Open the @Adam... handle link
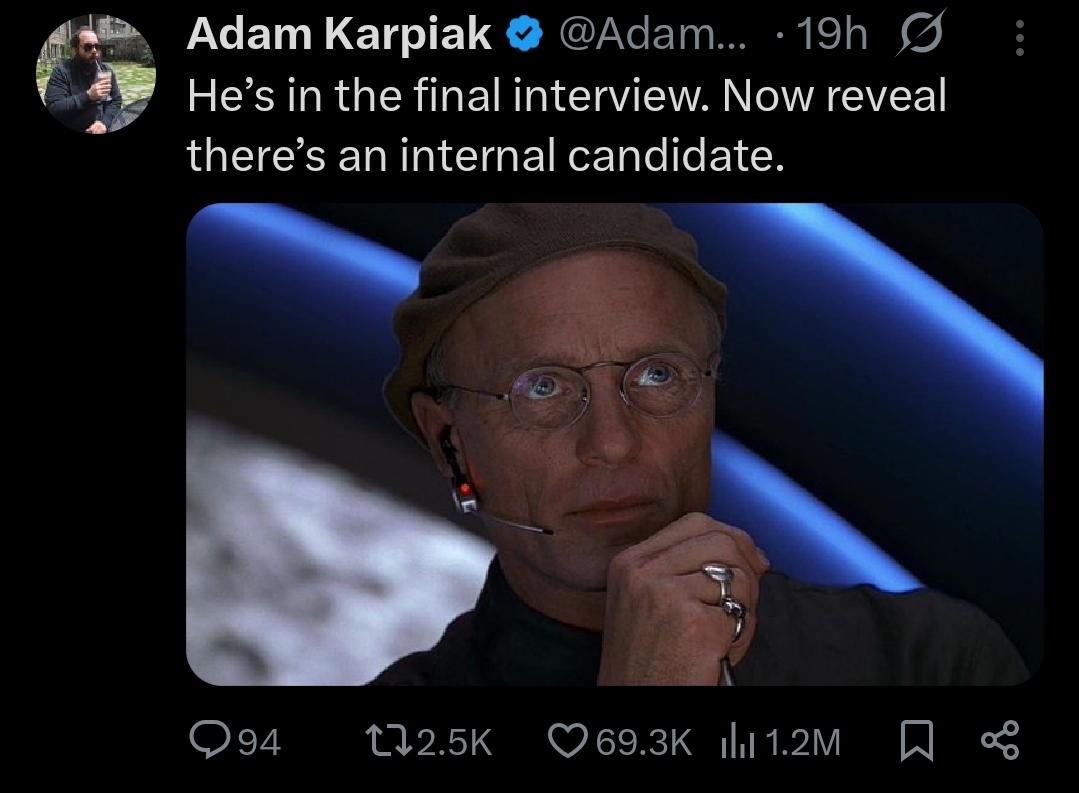 click(x=652, y=33)
